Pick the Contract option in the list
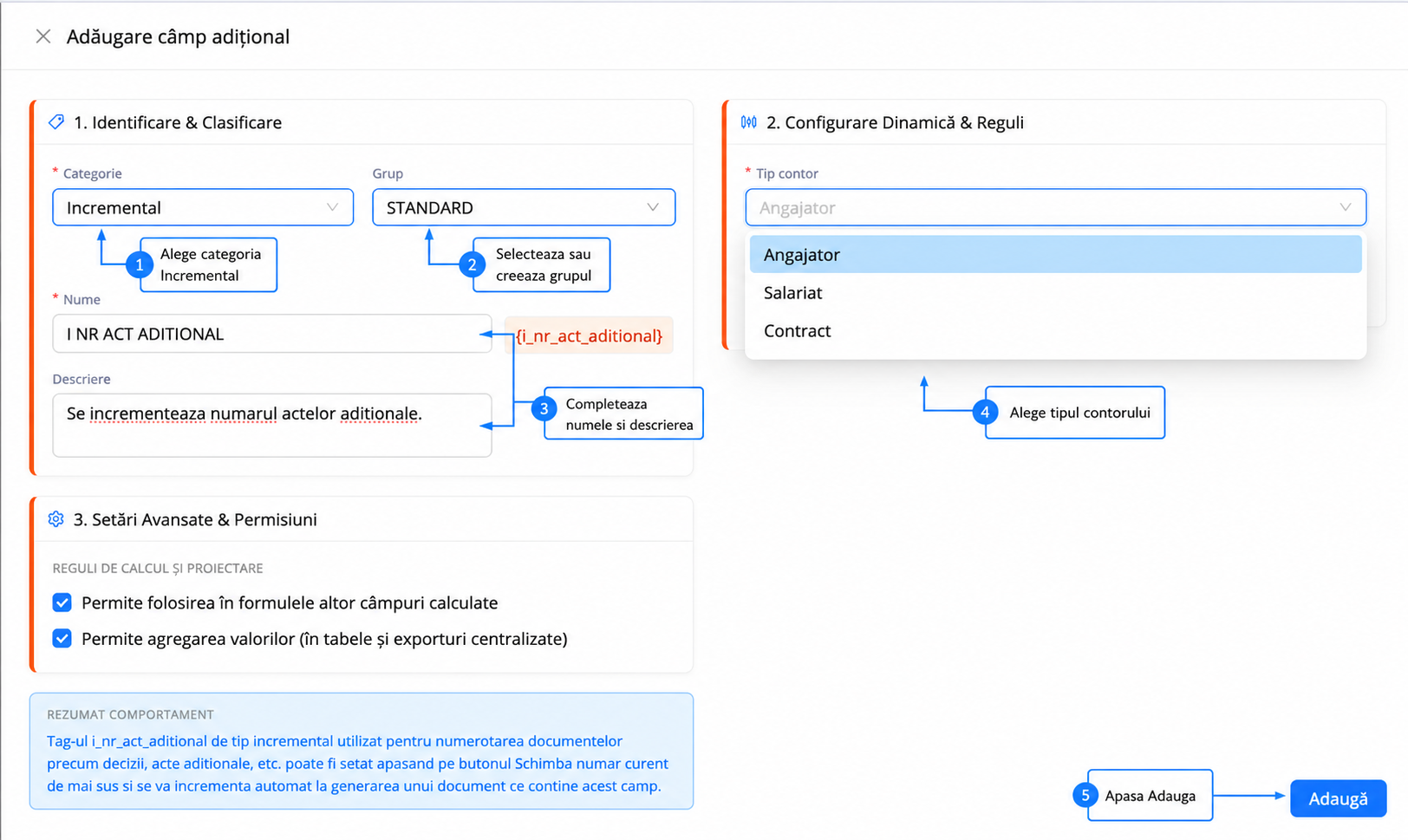This screenshot has width=1408, height=840. tap(1055, 331)
